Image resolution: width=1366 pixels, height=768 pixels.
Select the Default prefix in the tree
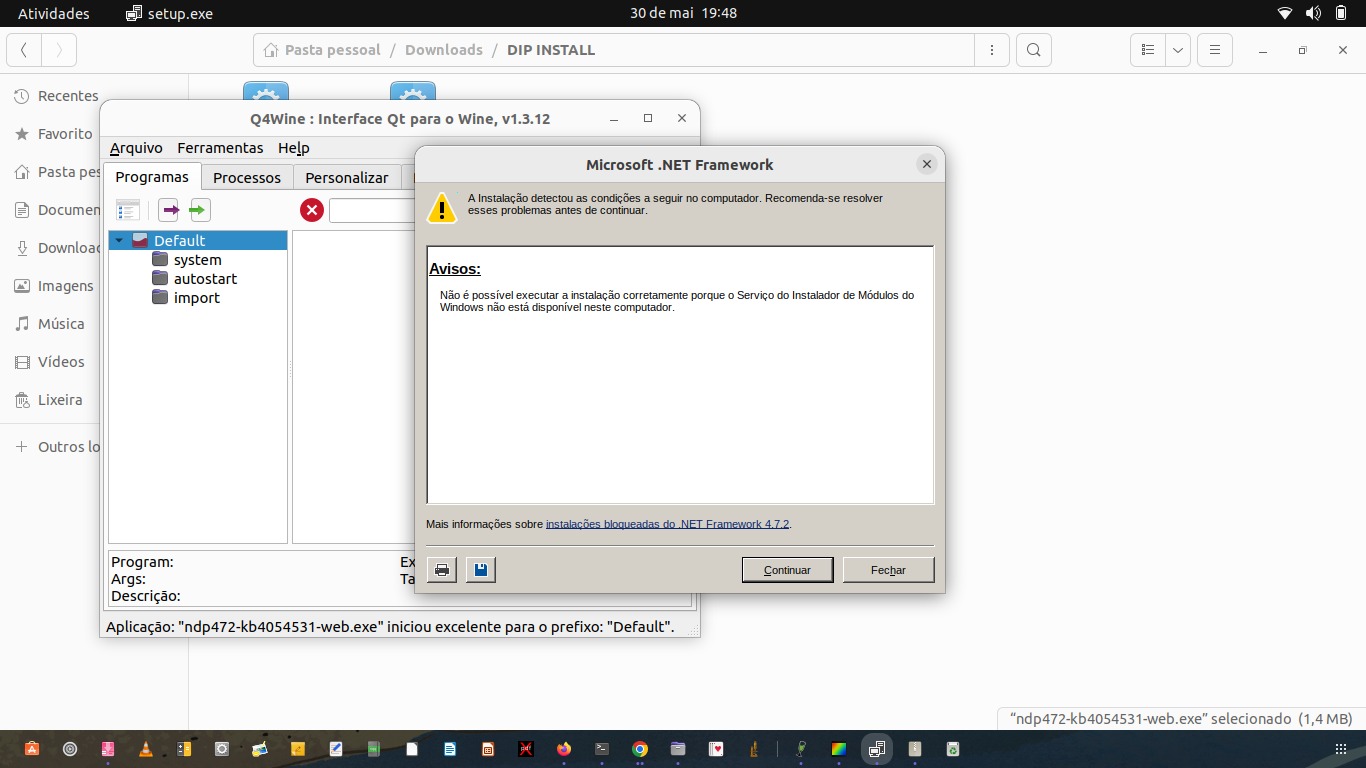tap(198, 241)
